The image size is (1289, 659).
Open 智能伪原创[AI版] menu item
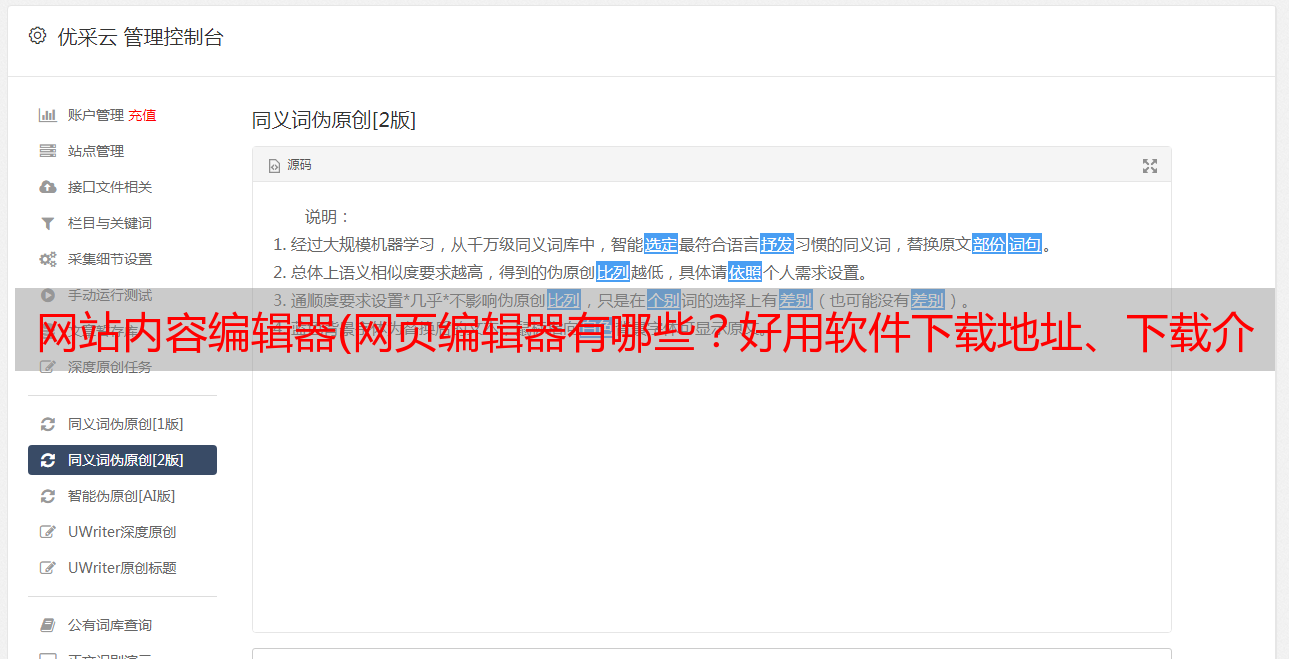tap(122, 496)
